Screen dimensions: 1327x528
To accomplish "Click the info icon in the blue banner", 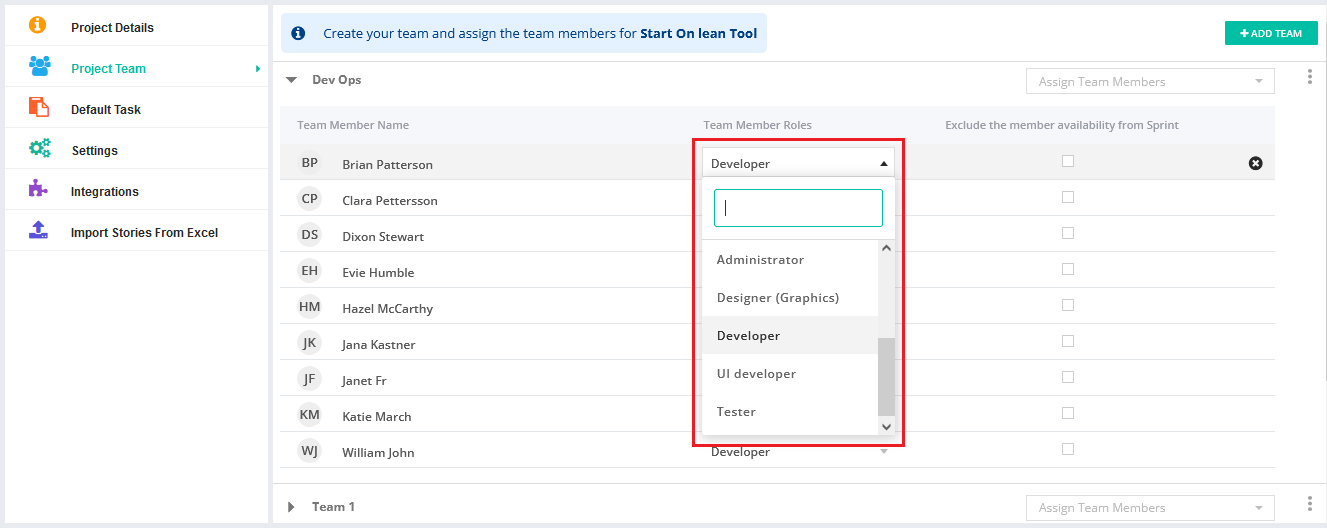I will coord(298,33).
